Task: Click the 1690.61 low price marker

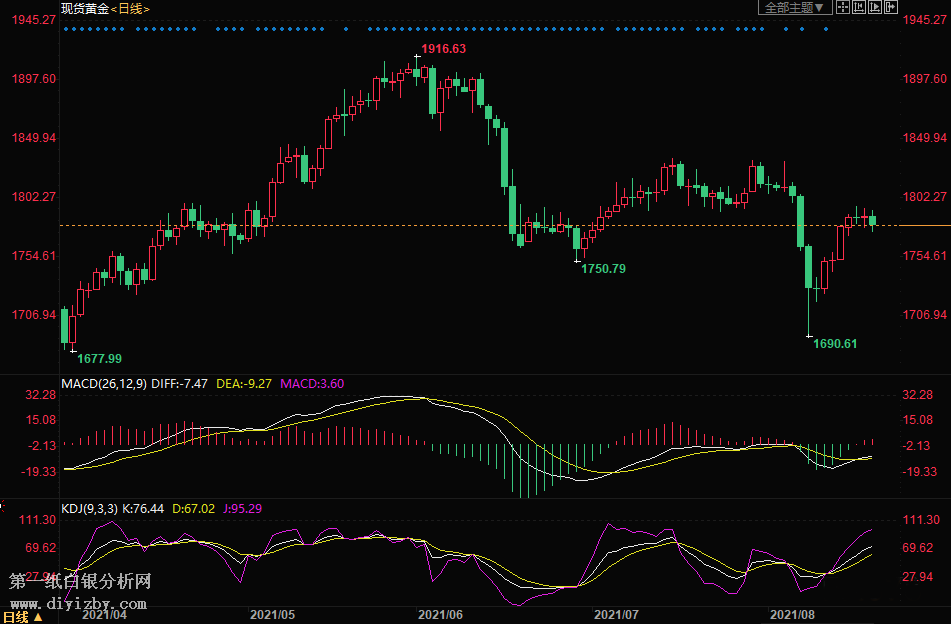Action: [x=835, y=344]
